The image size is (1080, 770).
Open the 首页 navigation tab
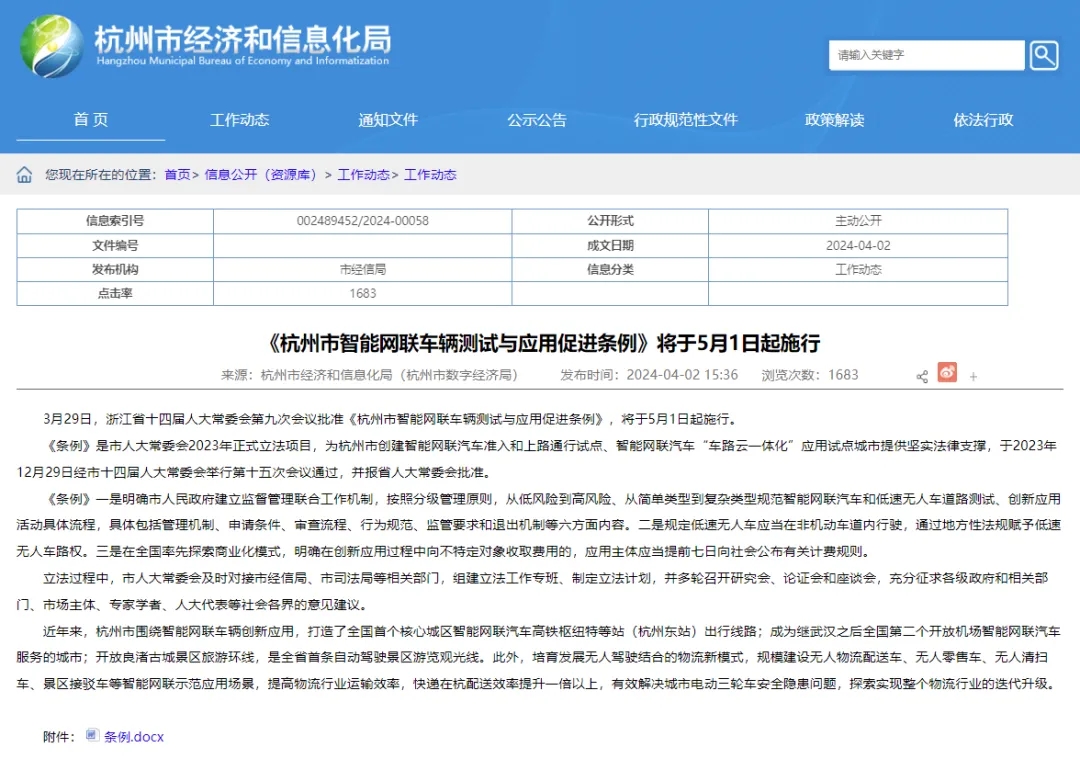tap(91, 120)
